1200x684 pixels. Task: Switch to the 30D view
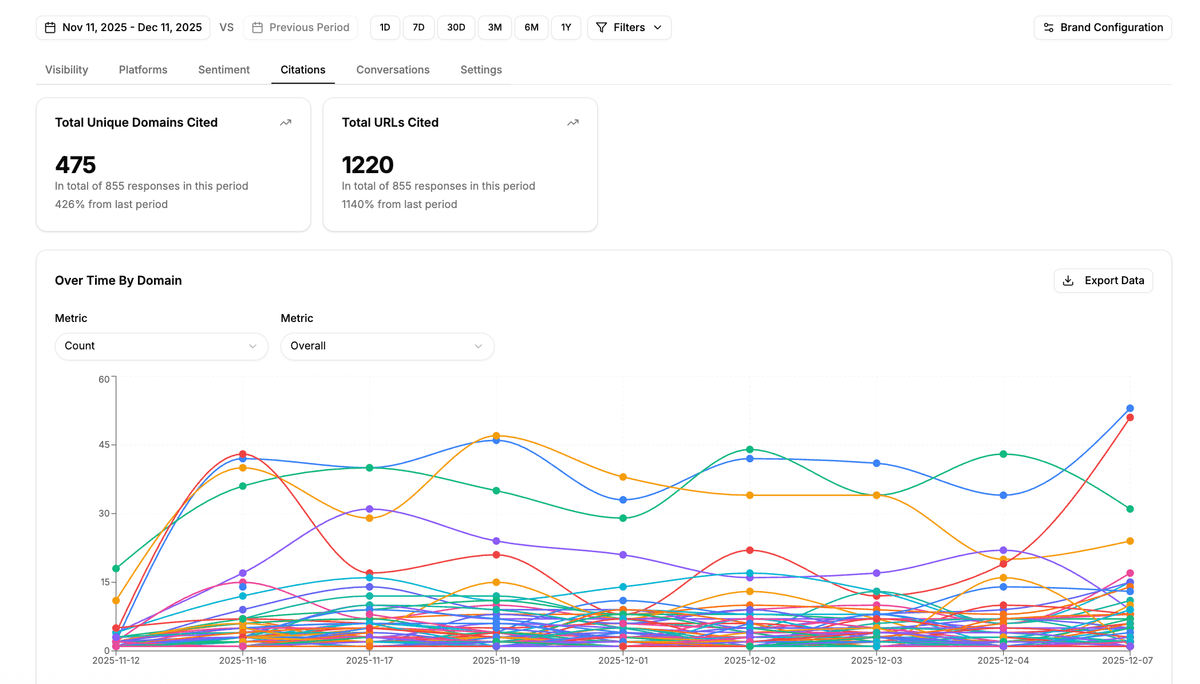click(x=456, y=27)
